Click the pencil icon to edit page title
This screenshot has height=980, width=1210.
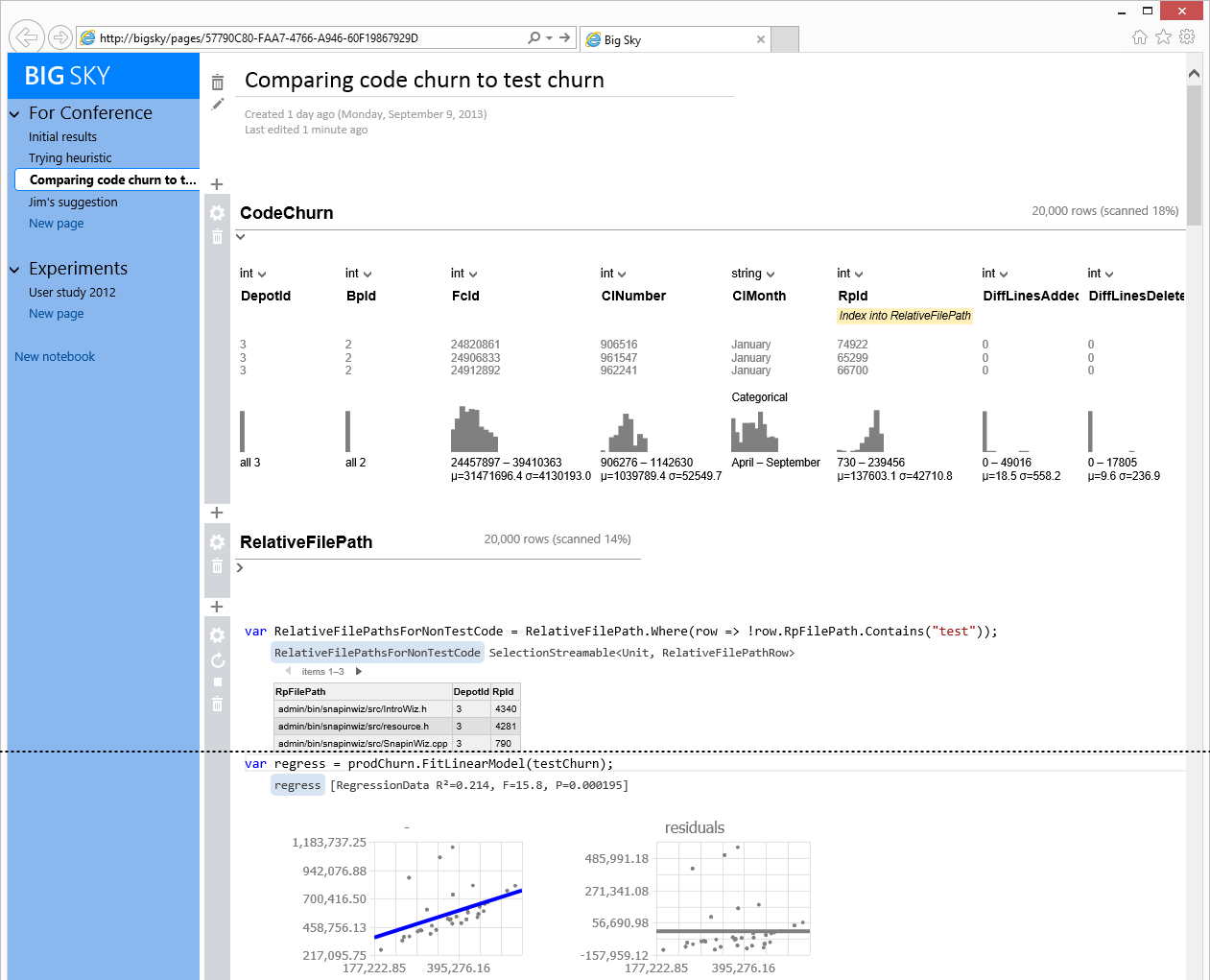(218, 104)
